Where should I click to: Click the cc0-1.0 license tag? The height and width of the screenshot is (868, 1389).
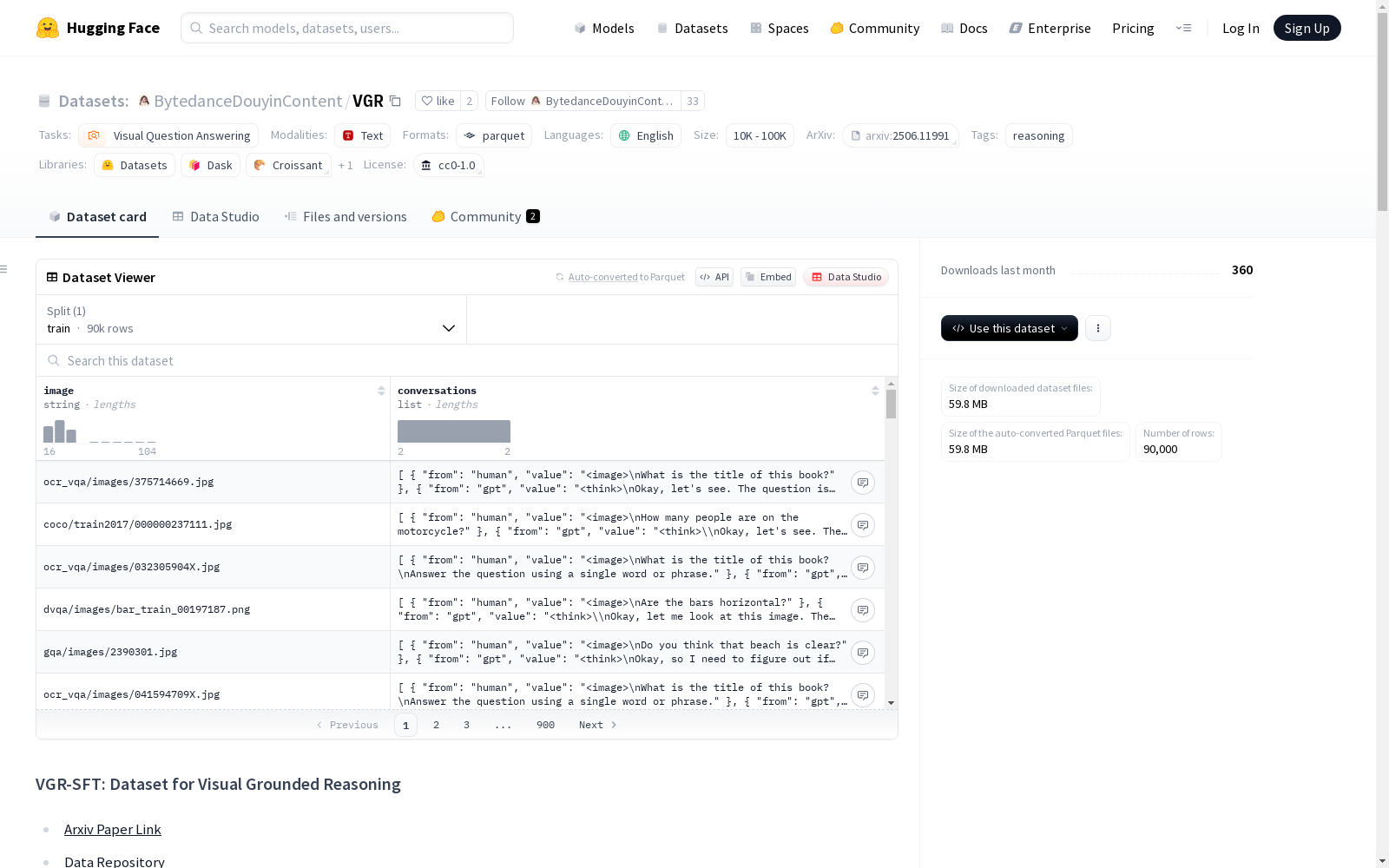(449, 165)
